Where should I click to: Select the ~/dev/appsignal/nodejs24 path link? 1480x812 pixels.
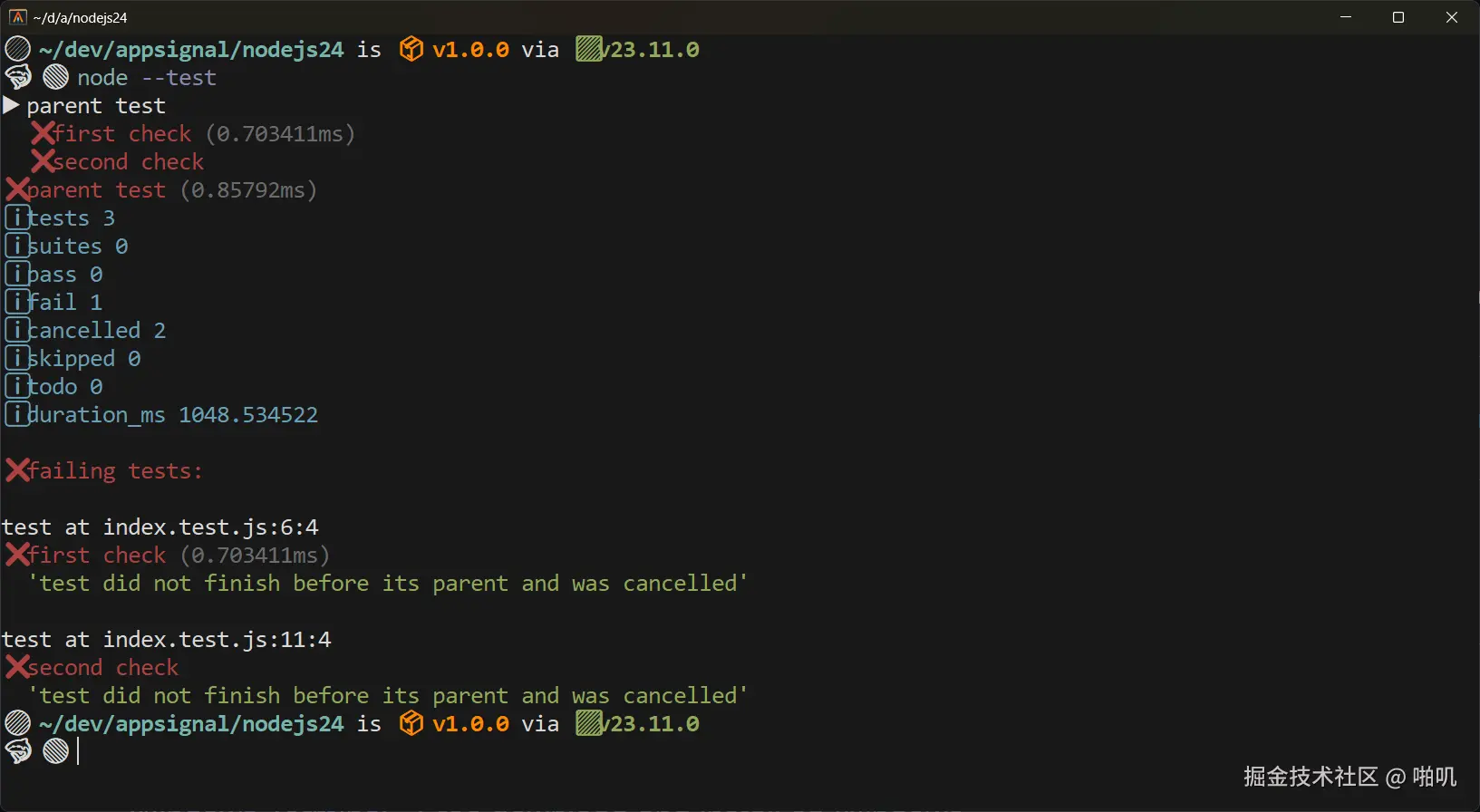coord(190,49)
